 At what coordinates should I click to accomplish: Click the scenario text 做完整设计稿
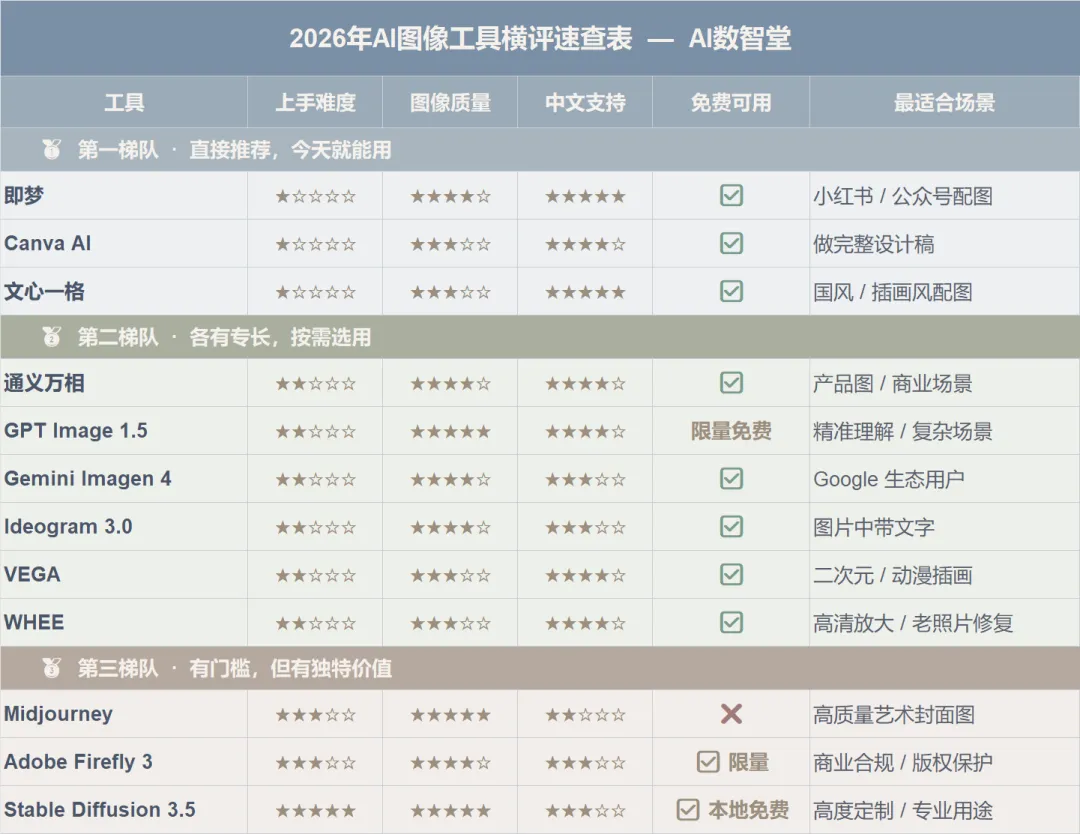coord(873,244)
